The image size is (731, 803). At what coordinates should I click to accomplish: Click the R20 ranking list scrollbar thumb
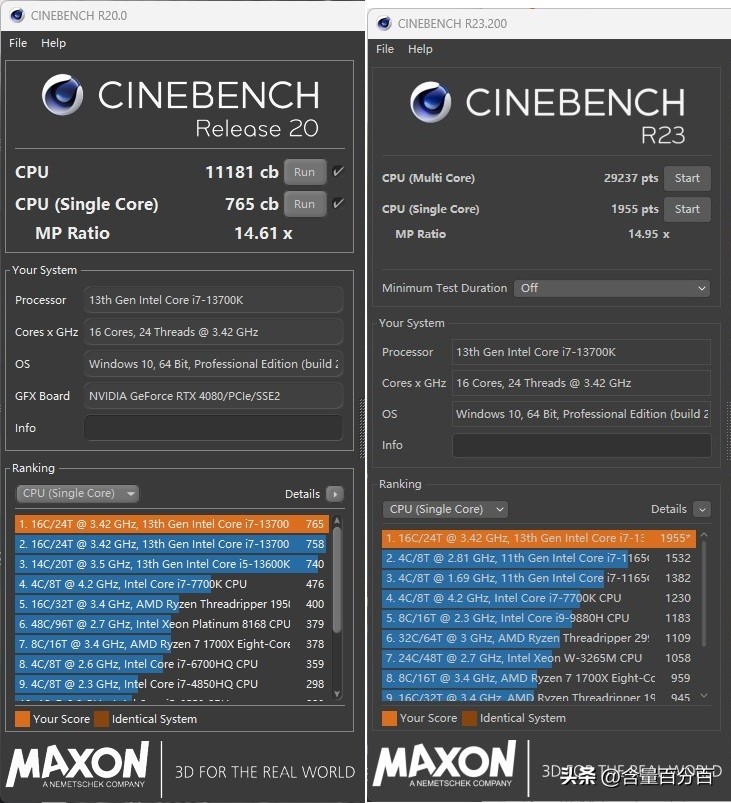tap(337, 579)
